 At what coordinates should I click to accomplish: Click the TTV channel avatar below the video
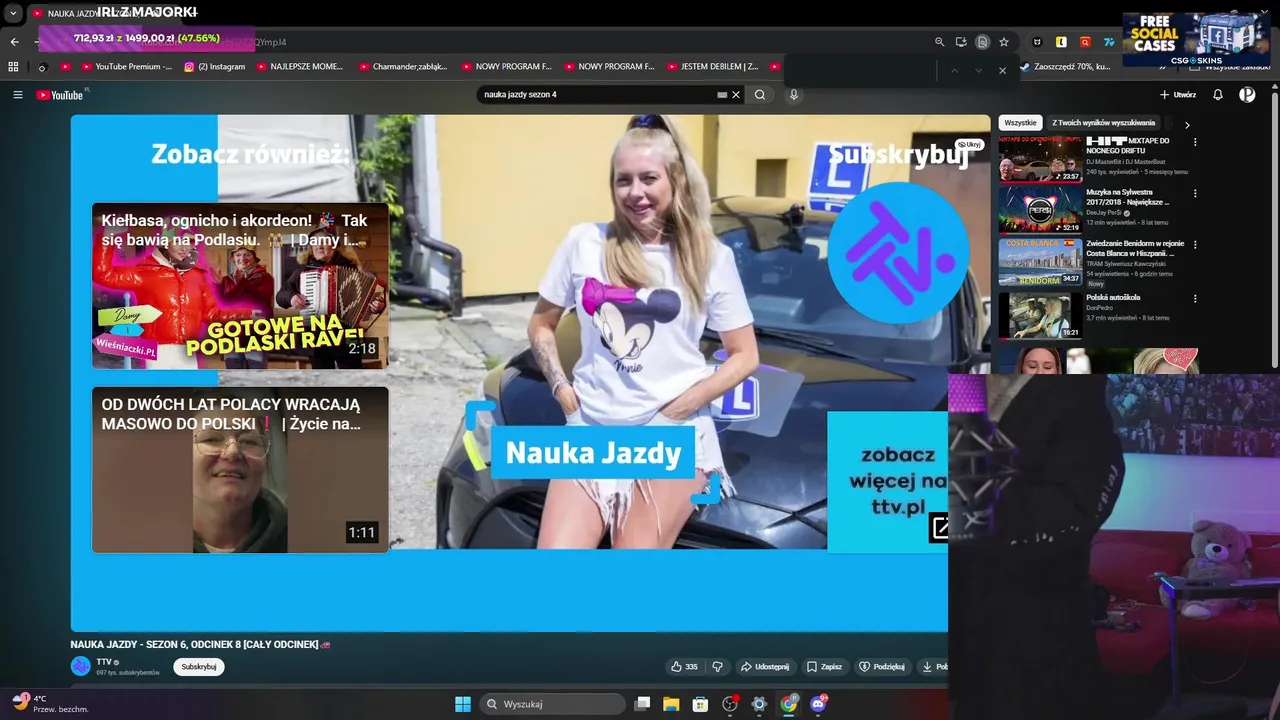[80, 666]
